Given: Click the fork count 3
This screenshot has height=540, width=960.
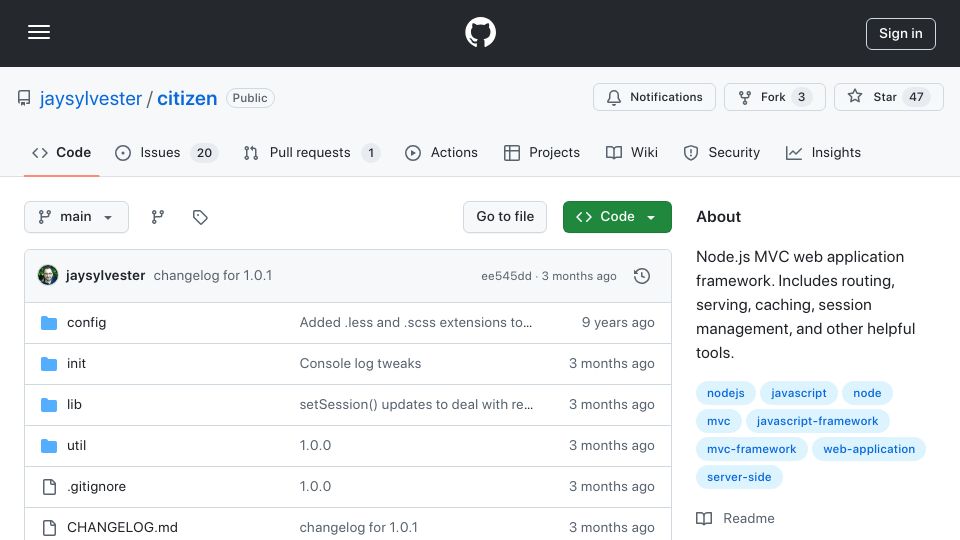Looking at the screenshot, I should pos(801,97).
